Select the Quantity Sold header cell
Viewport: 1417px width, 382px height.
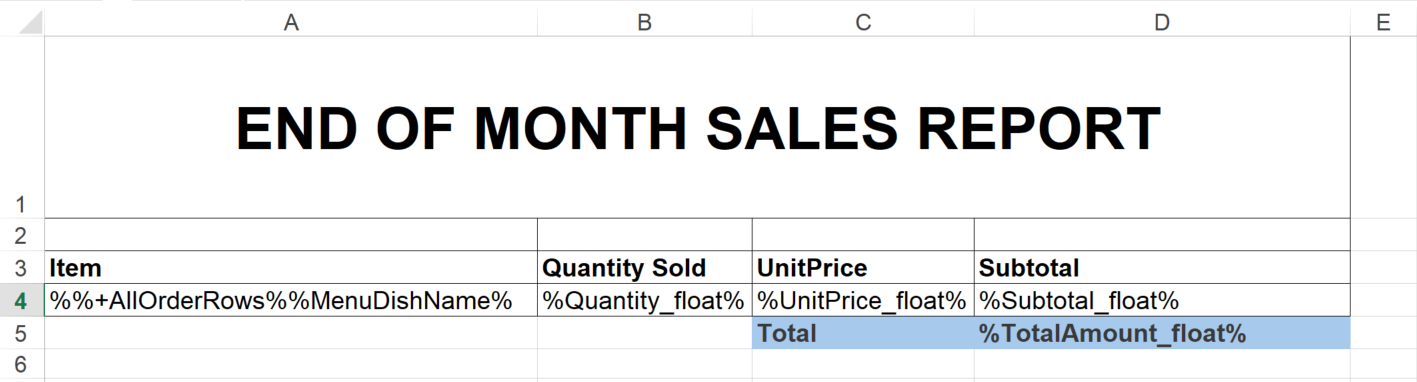click(644, 267)
